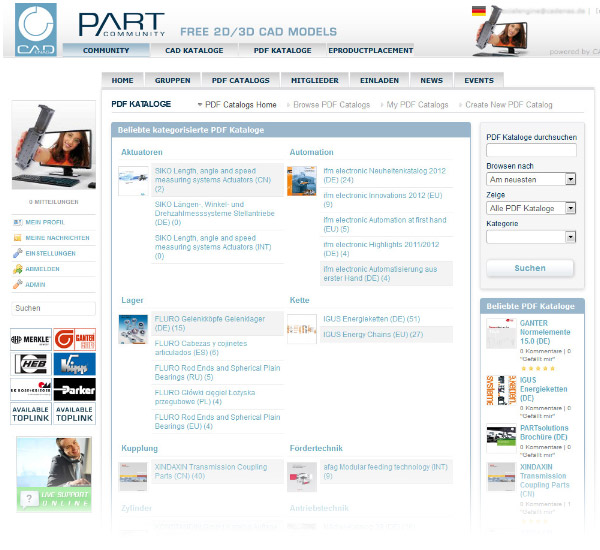
Task: Open GANTER Normelemente thumbnail in Beliebte panel
Action: [501, 333]
